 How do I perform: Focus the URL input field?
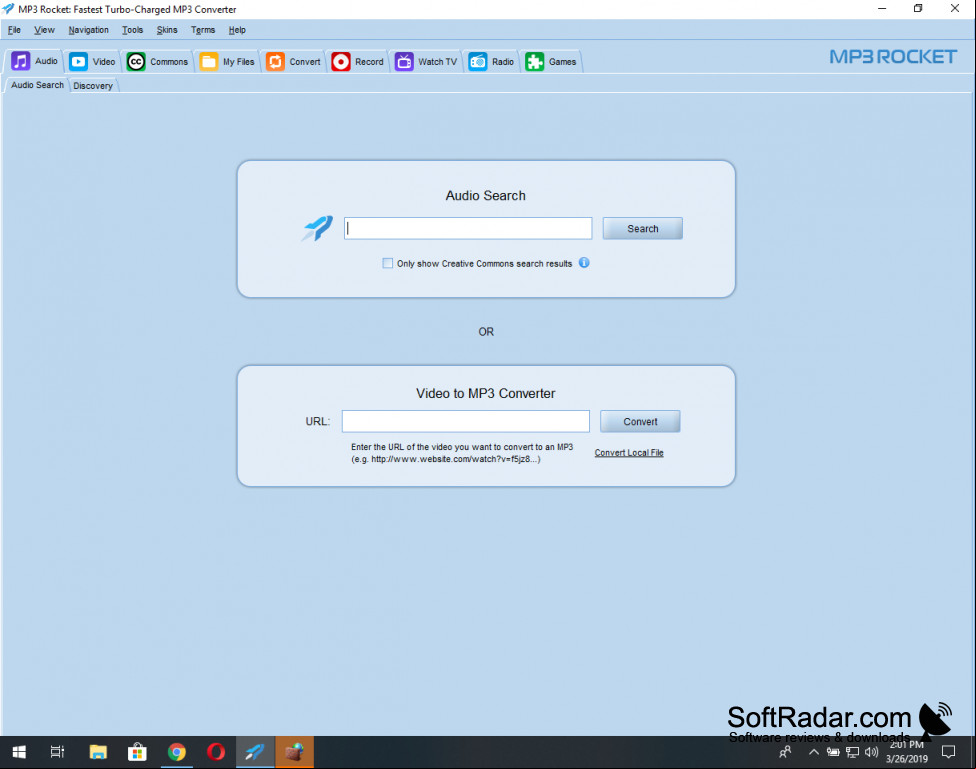coord(466,422)
